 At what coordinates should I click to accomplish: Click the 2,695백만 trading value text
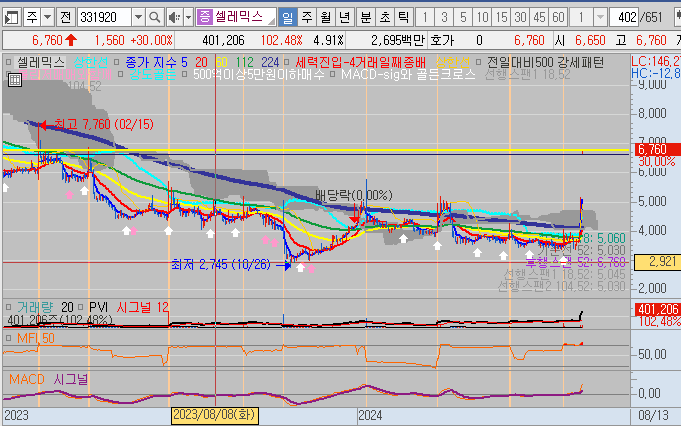(397, 40)
